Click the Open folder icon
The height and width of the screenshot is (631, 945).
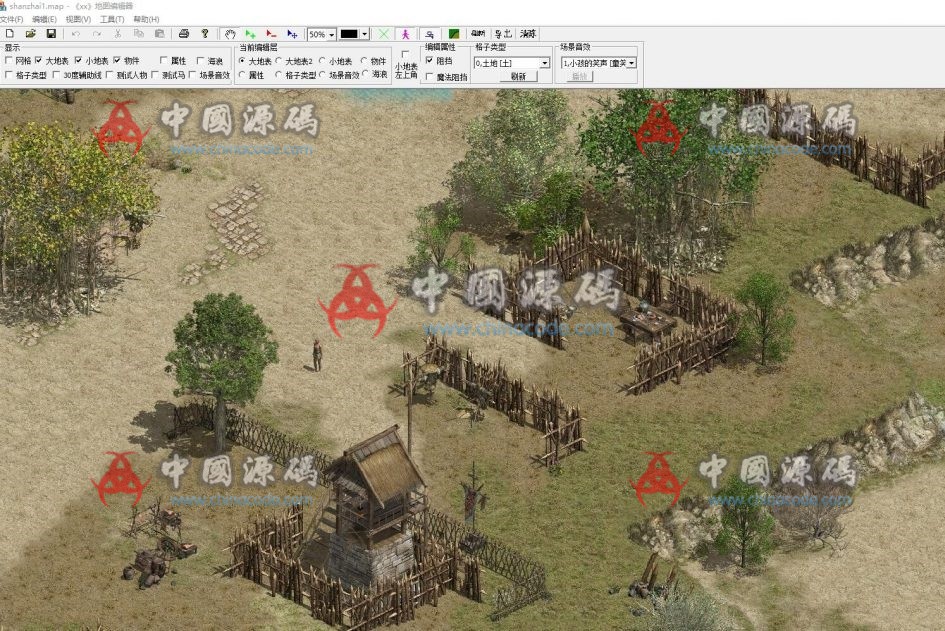tap(30, 33)
